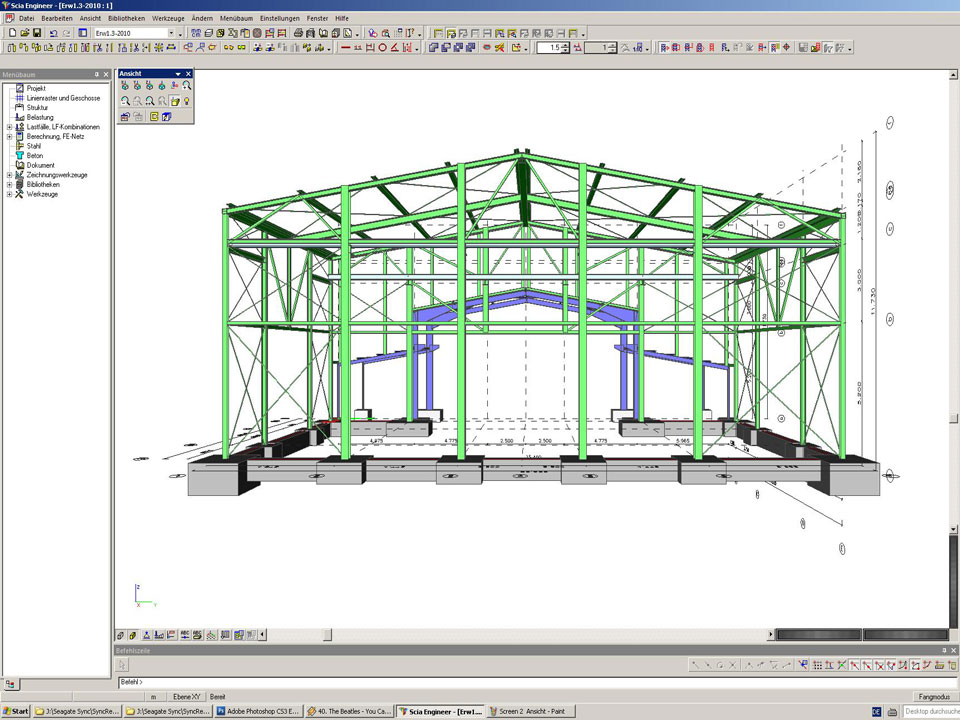Open the Ansicht floating panel dropdown arrow
The height and width of the screenshot is (720, 960).
pos(178,74)
